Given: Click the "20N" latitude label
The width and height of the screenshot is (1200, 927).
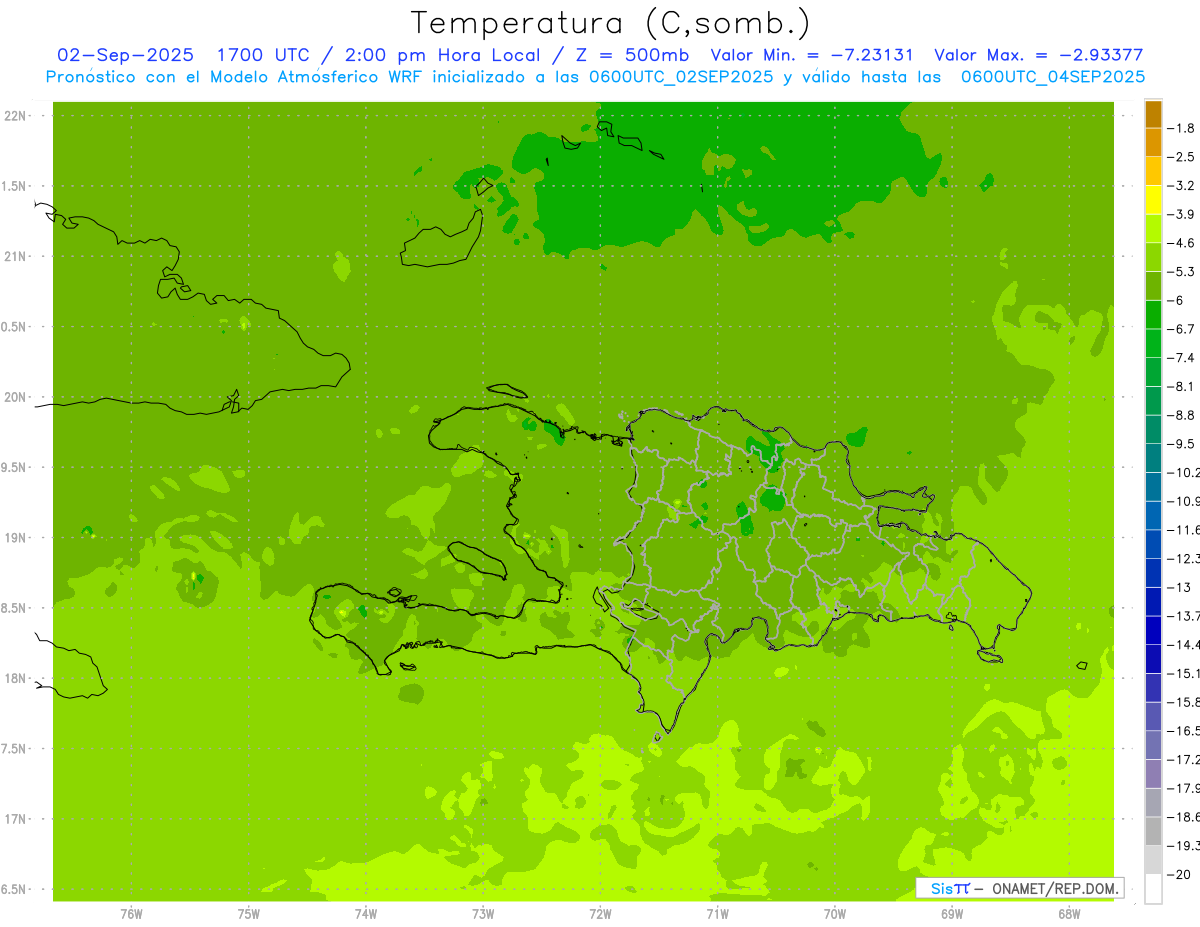Looking at the screenshot, I should pyautogui.click(x=15, y=397).
